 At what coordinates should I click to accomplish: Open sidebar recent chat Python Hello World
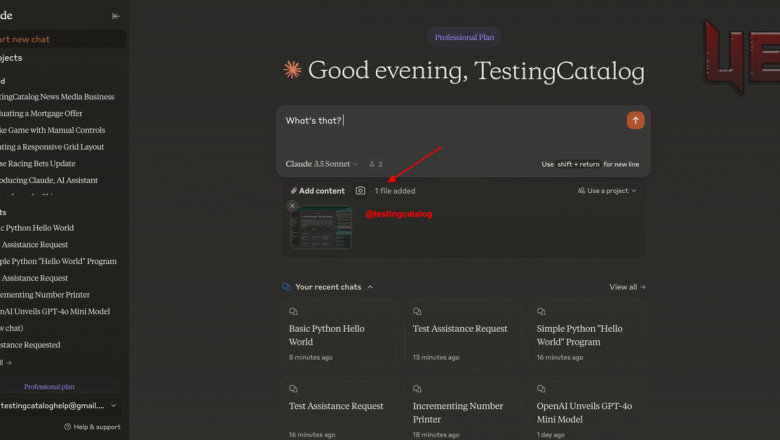click(37, 228)
